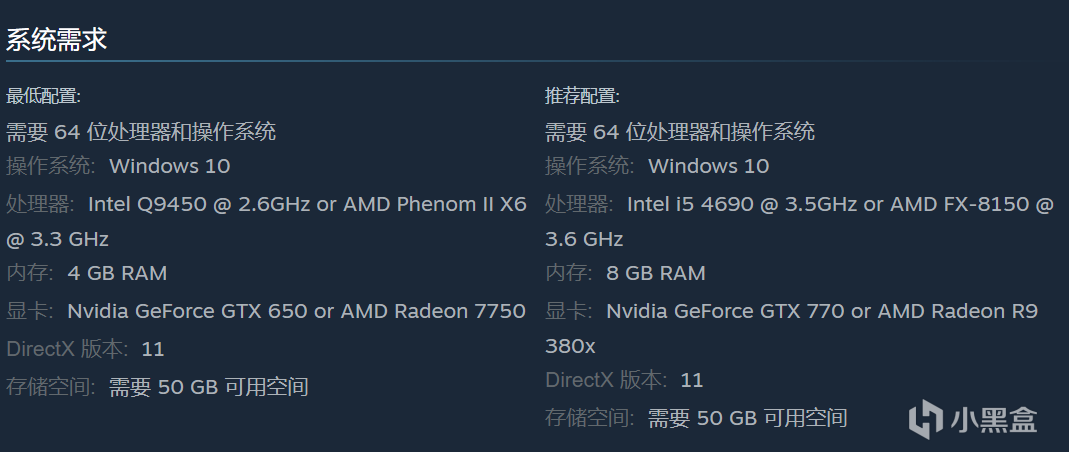Click Windows 10 under minimum configuration
Viewport: 1069px width, 452px height.
pyautogui.click(x=169, y=166)
